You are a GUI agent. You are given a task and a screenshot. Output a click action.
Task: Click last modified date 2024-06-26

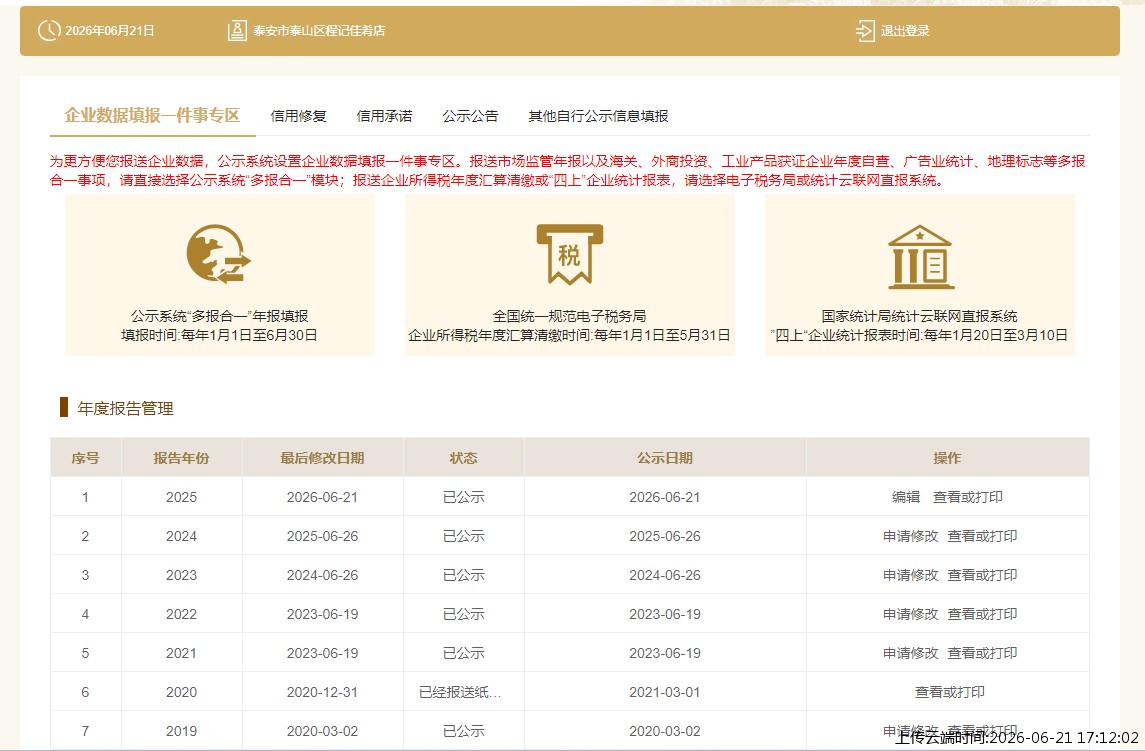click(x=322, y=575)
